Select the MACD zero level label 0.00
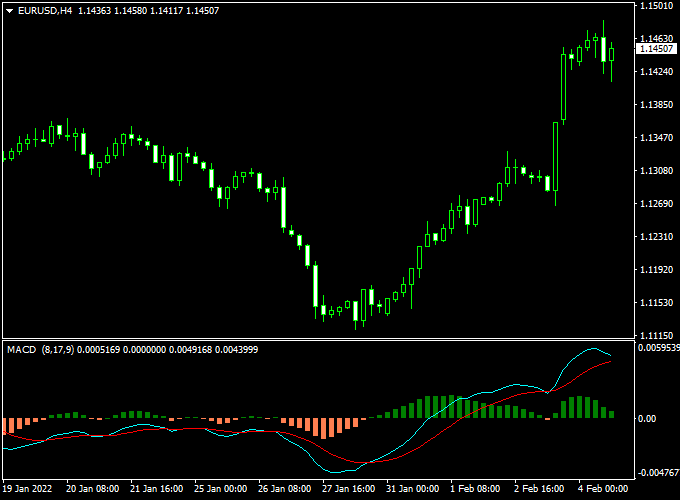This screenshot has width=680, height=500. click(x=647, y=418)
